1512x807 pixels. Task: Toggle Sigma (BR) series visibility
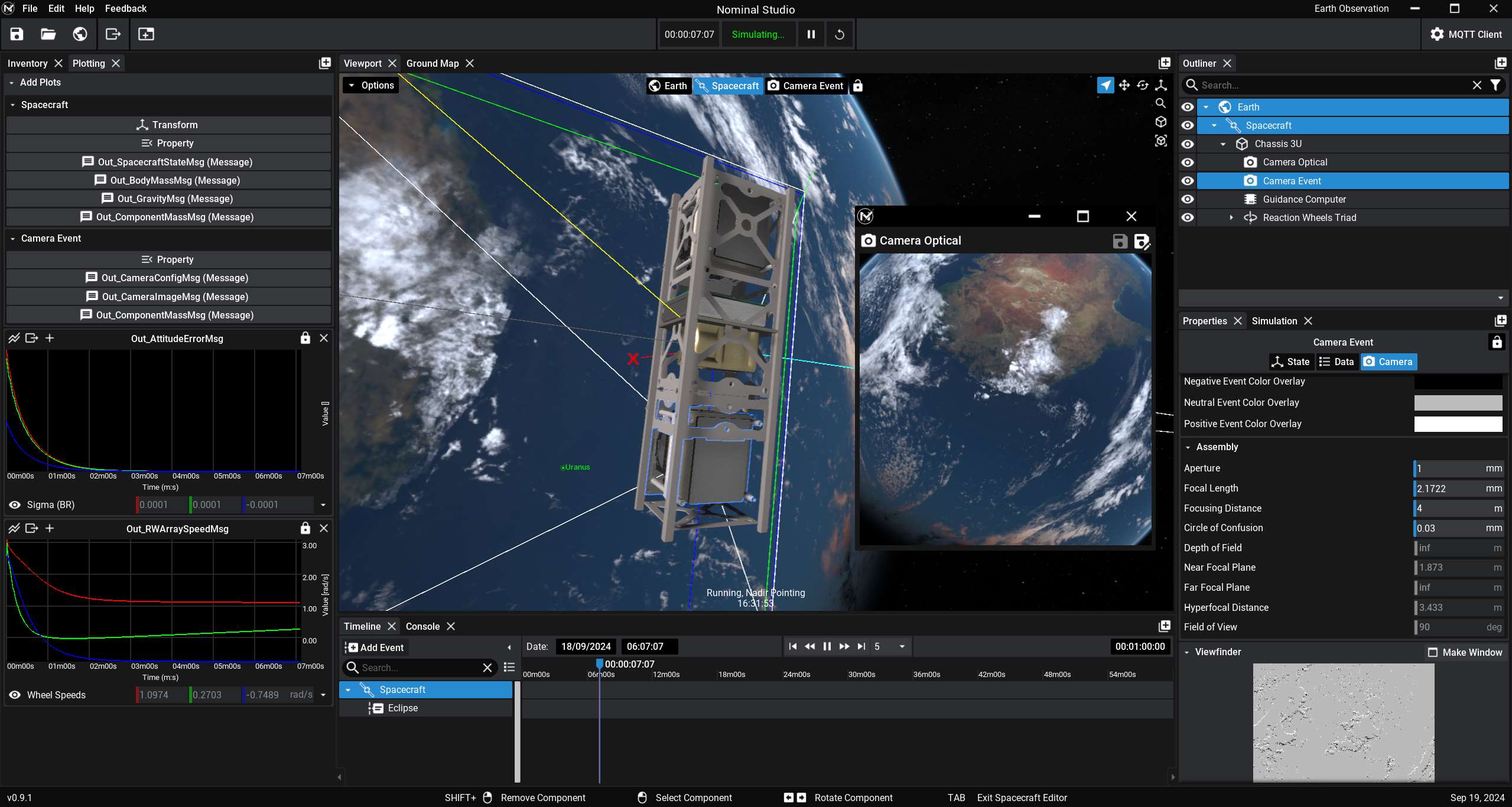pos(15,505)
